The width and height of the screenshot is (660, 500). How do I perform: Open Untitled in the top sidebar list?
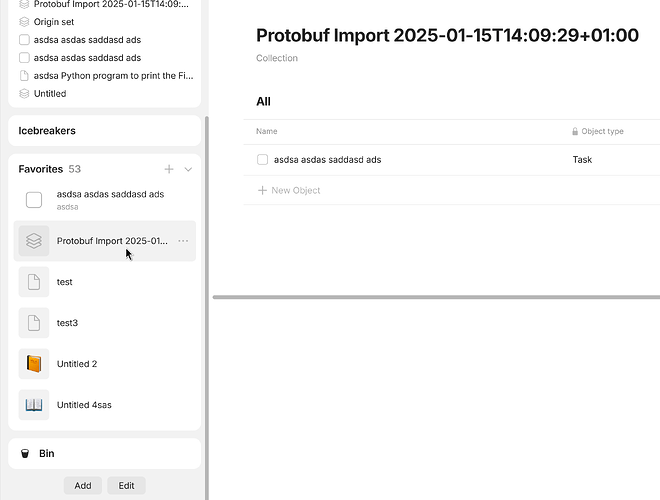tap(50, 93)
